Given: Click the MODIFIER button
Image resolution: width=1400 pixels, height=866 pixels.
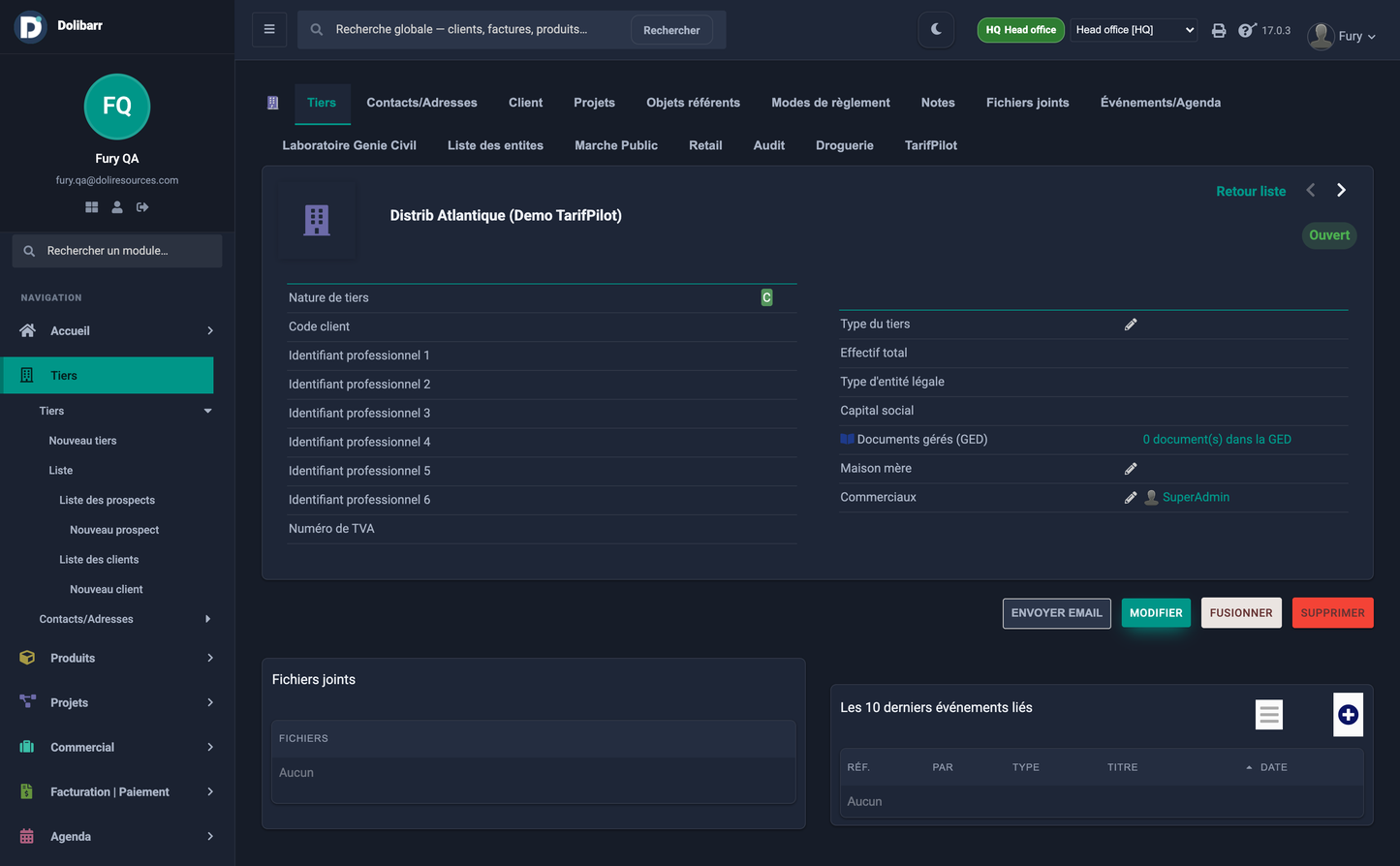Looking at the screenshot, I should tap(1156, 613).
